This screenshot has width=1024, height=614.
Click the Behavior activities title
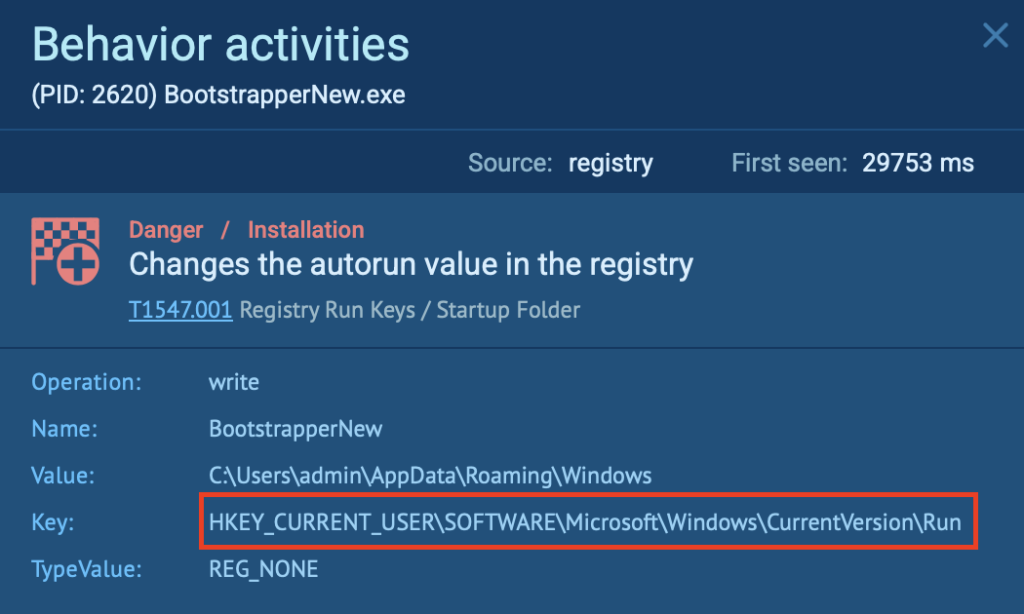click(221, 44)
